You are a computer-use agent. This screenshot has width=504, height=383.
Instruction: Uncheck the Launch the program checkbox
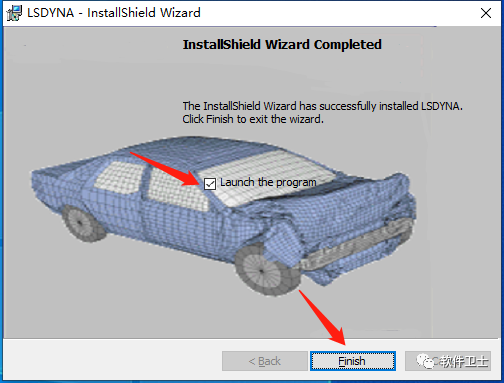point(210,183)
